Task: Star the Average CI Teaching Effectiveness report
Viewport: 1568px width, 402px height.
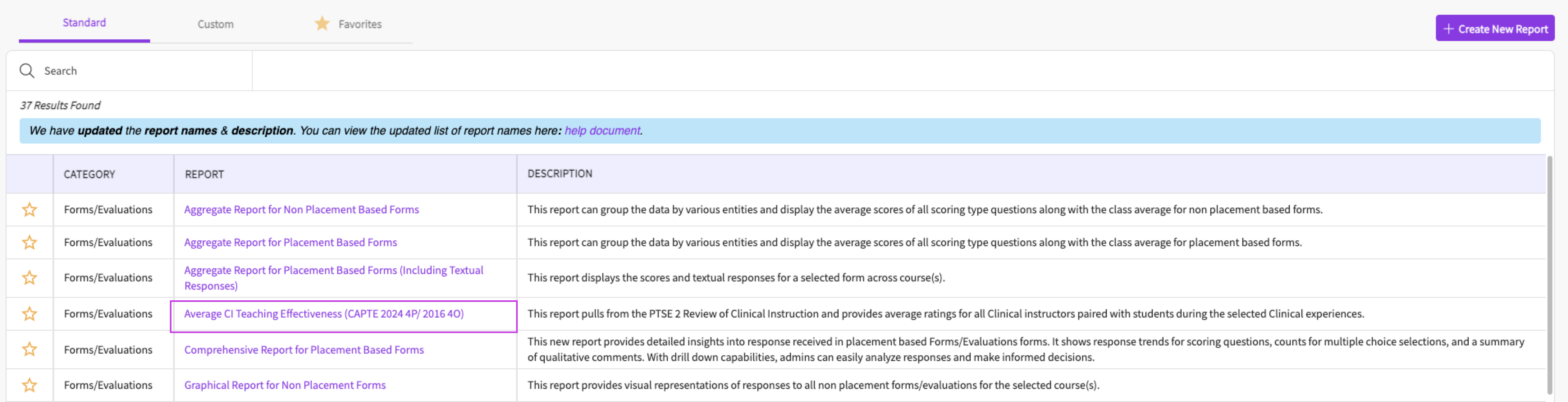Action: (x=29, y=314)
